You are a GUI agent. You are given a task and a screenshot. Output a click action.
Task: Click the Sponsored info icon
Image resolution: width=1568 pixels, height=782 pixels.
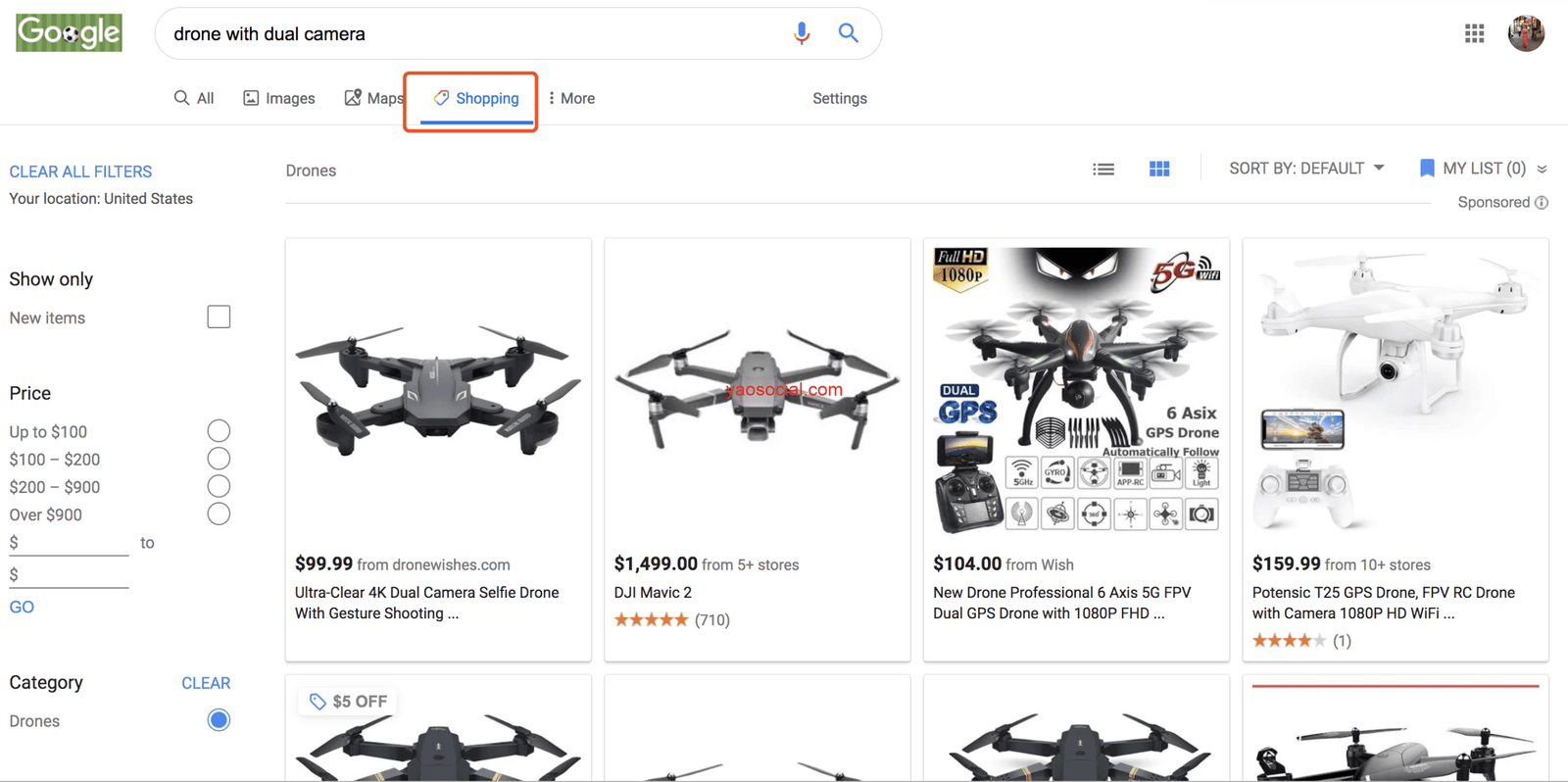(x=1542, y=203)
